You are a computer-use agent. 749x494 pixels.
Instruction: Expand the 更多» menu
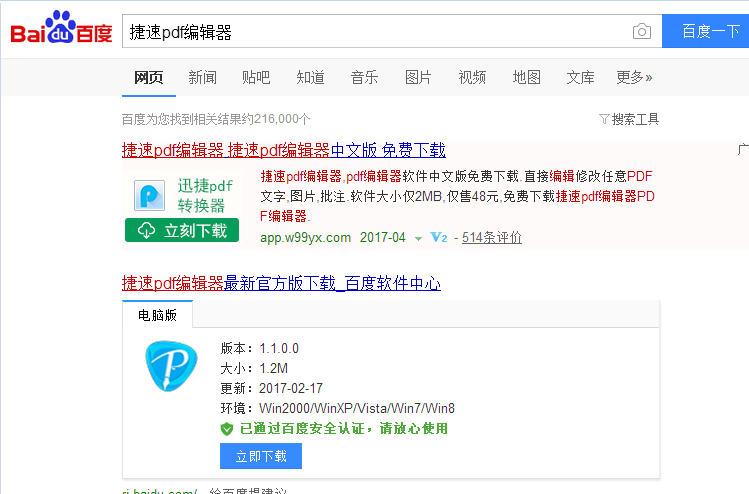coord(634,77)
